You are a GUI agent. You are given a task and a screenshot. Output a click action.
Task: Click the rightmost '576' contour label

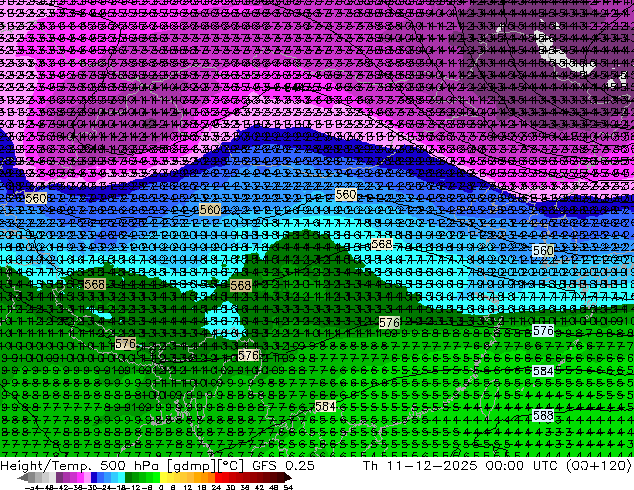click(543, 331)
